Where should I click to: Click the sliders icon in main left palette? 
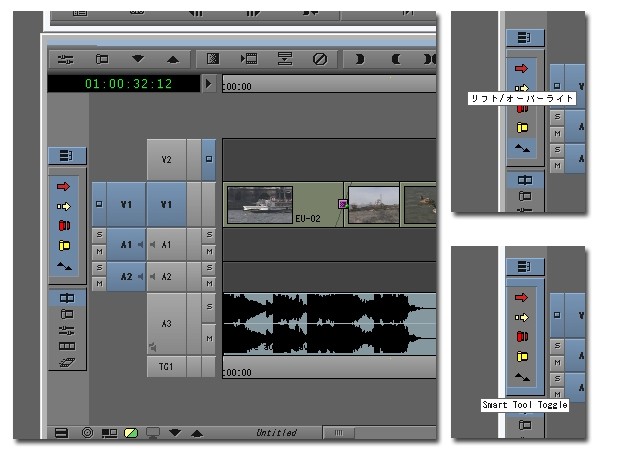67,330
